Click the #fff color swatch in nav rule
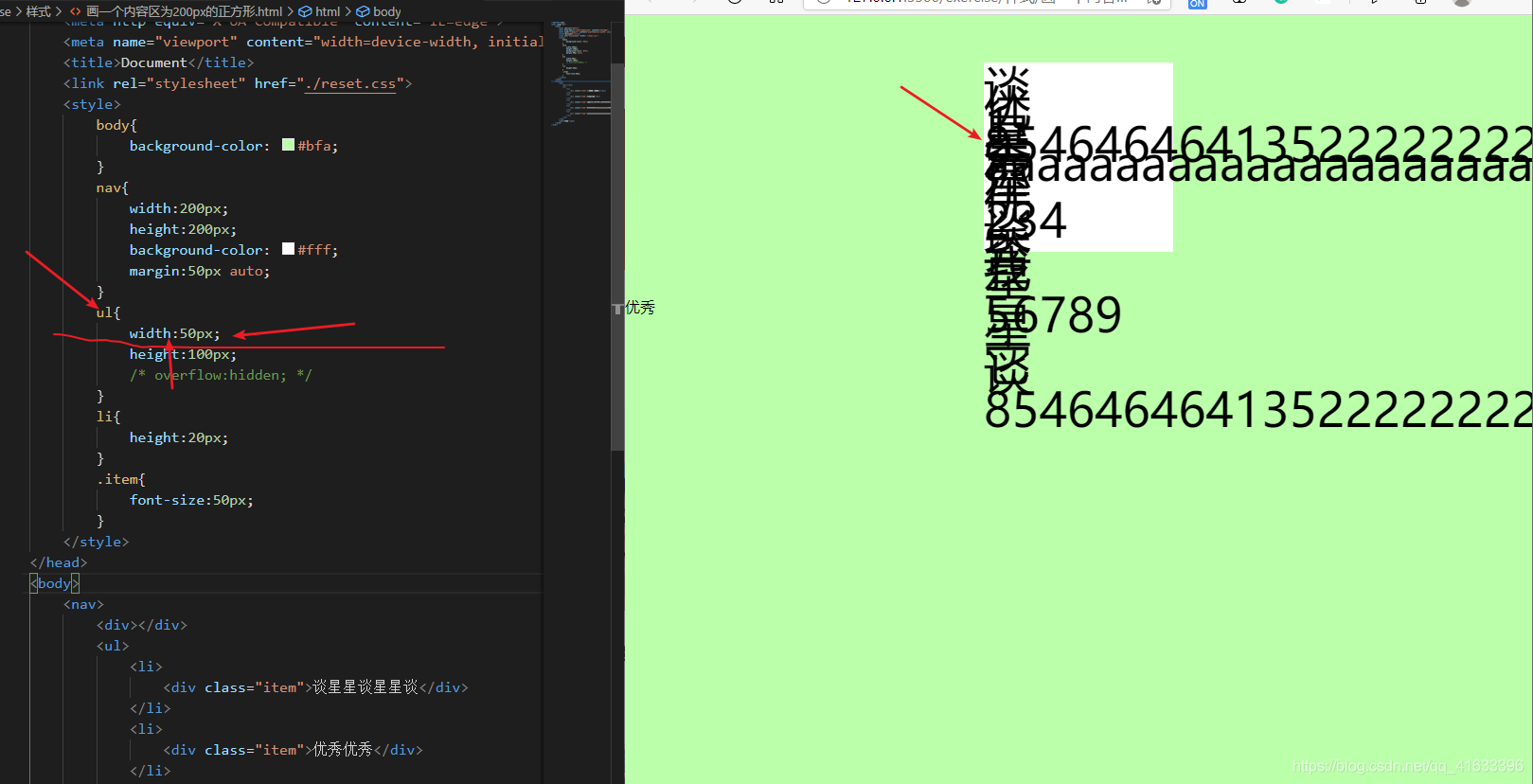This screenshot has width=1533, height=784. [288, 250]
